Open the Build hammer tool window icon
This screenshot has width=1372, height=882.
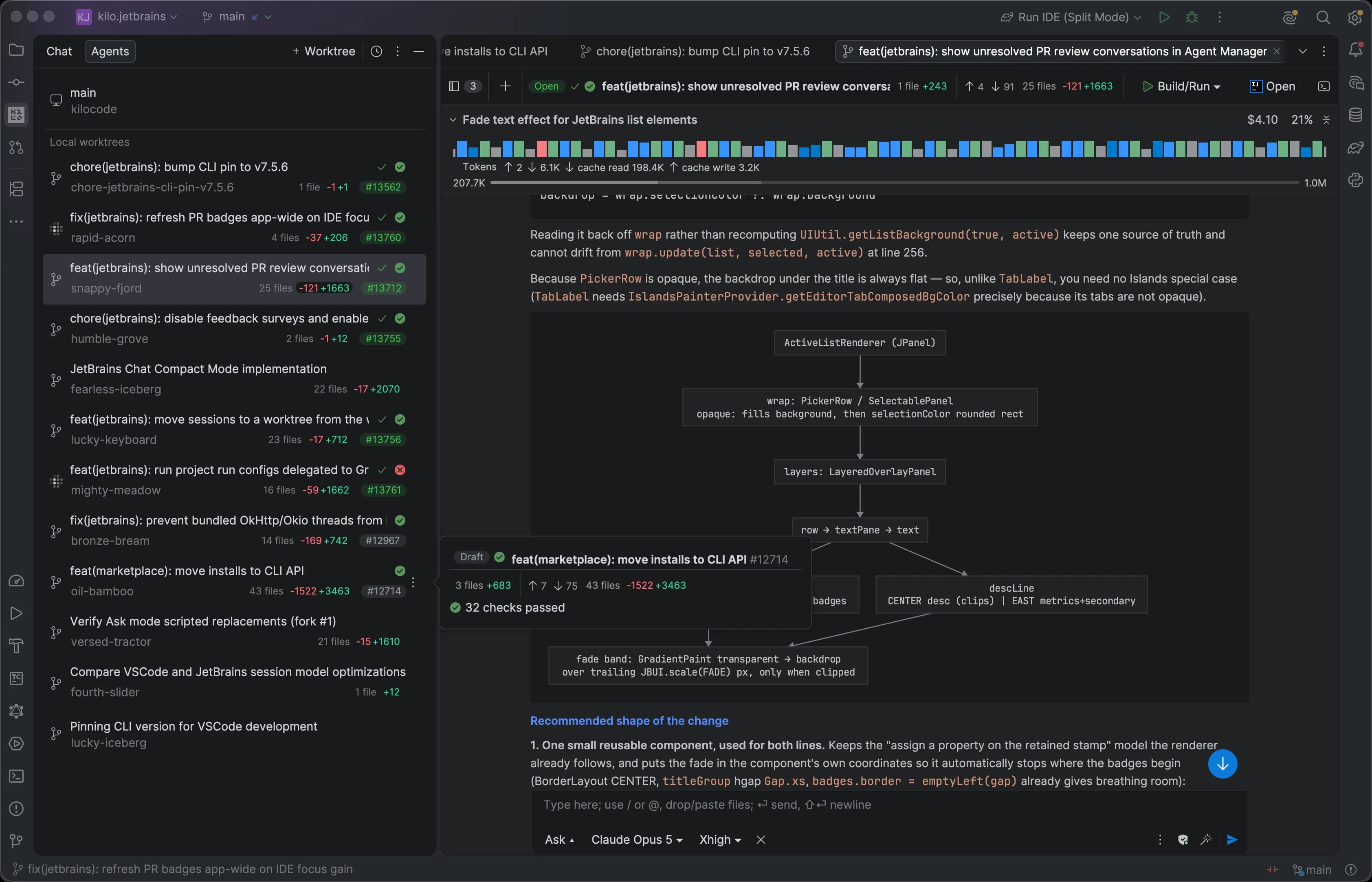pos(16,646)
